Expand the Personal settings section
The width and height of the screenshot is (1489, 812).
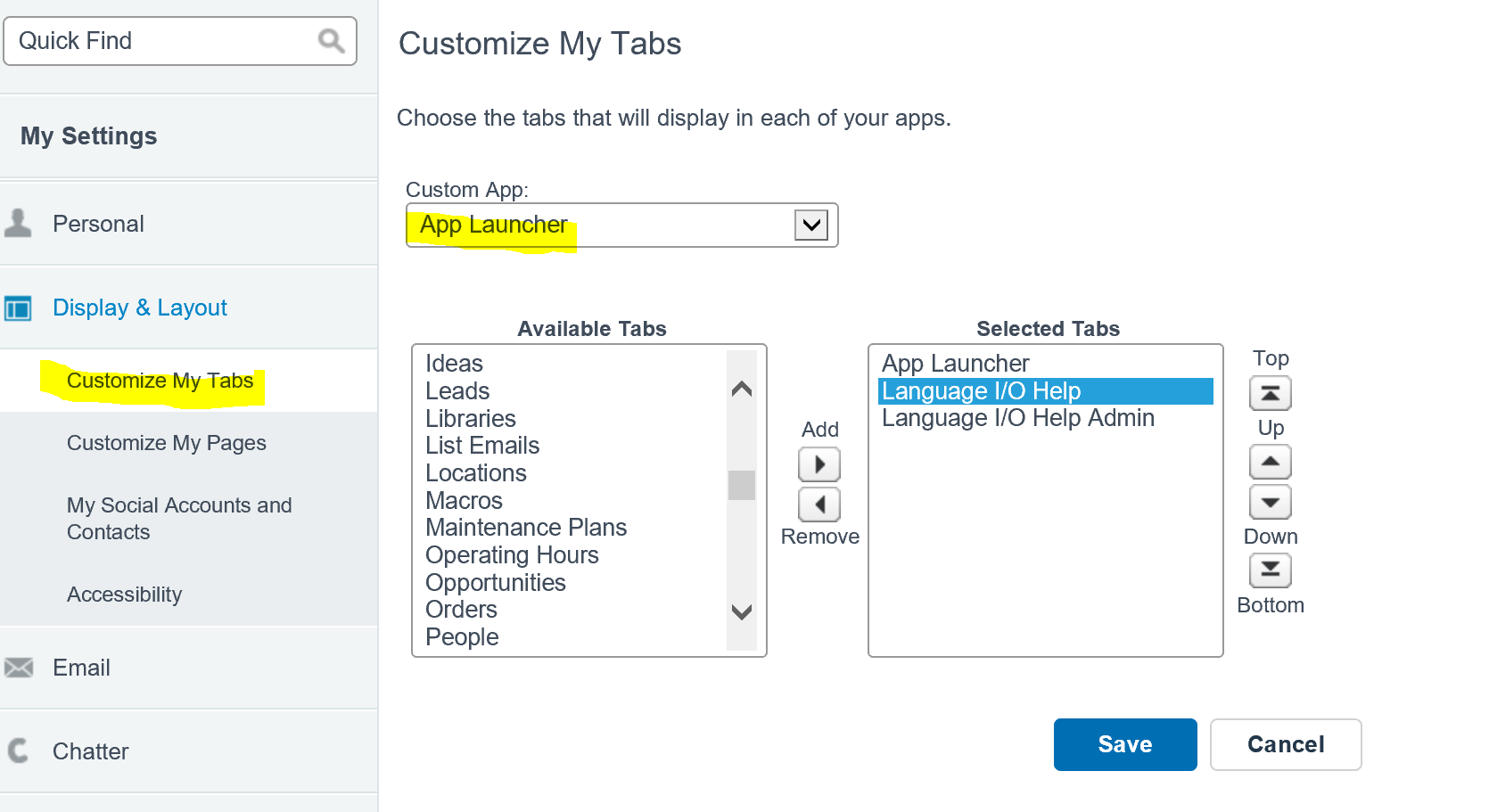98,224
